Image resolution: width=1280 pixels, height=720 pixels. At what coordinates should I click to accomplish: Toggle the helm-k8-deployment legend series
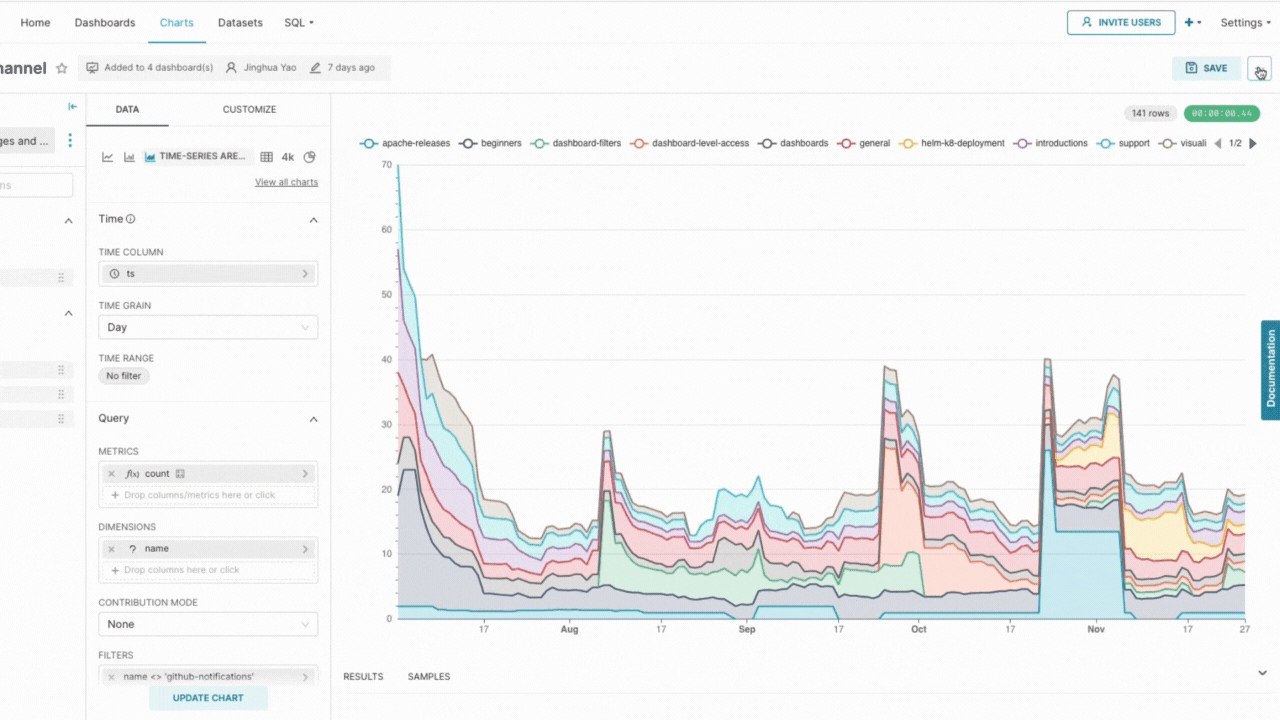coord(952,143)
